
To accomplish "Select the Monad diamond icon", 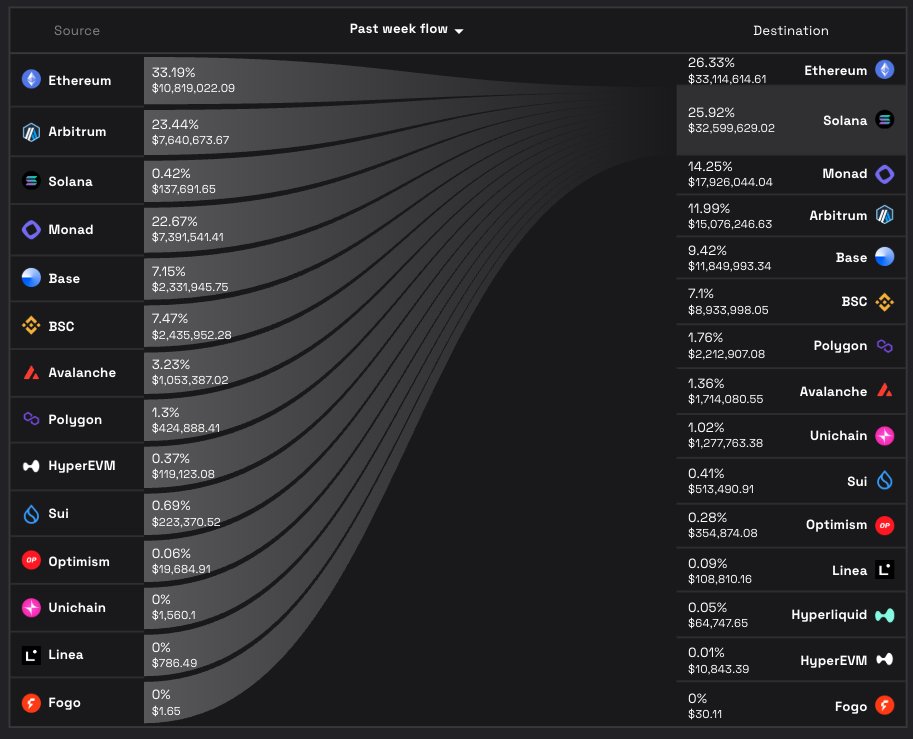I will (31, 229).
